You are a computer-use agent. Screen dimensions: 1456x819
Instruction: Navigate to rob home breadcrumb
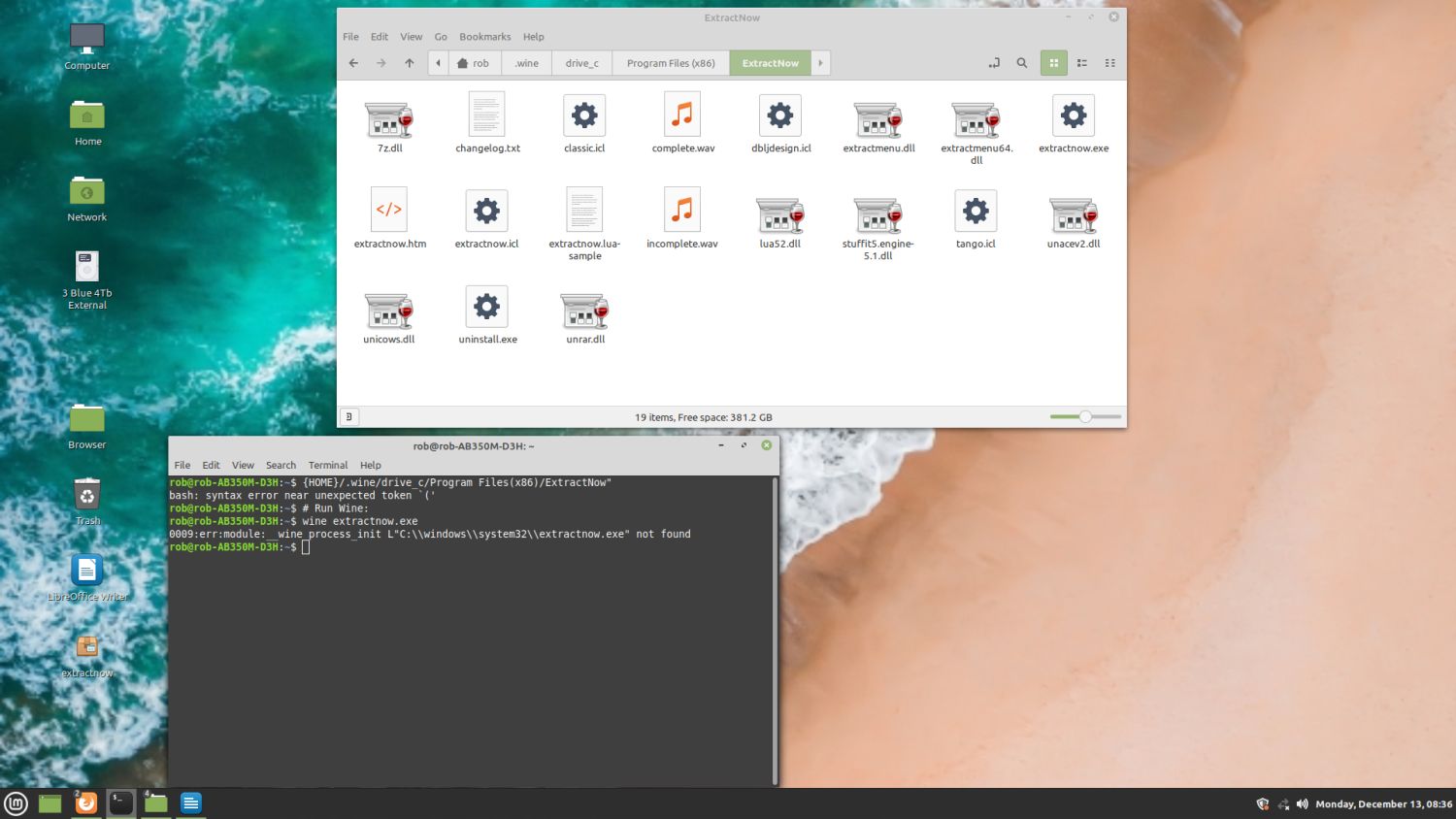click(474, 63)
